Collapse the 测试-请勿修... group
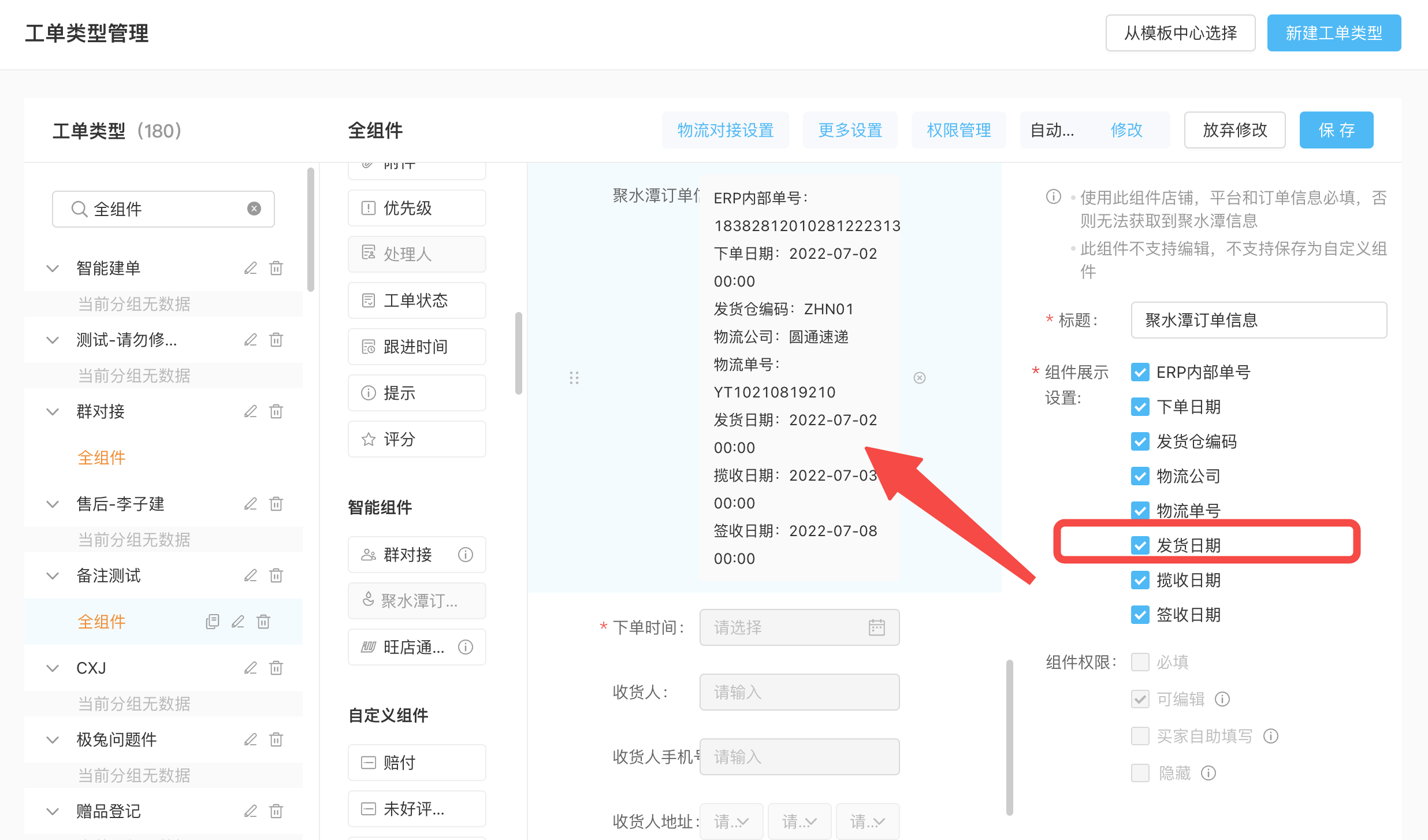The width and height of the screenshot is (1428, 840). [x=53, y=340]
